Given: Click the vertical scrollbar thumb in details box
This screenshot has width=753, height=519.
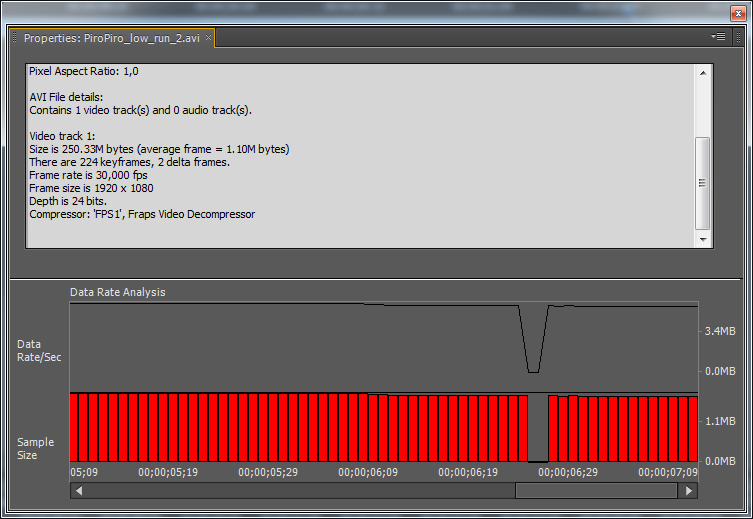Looking at the screenshot, I should (x=703, y=183).
